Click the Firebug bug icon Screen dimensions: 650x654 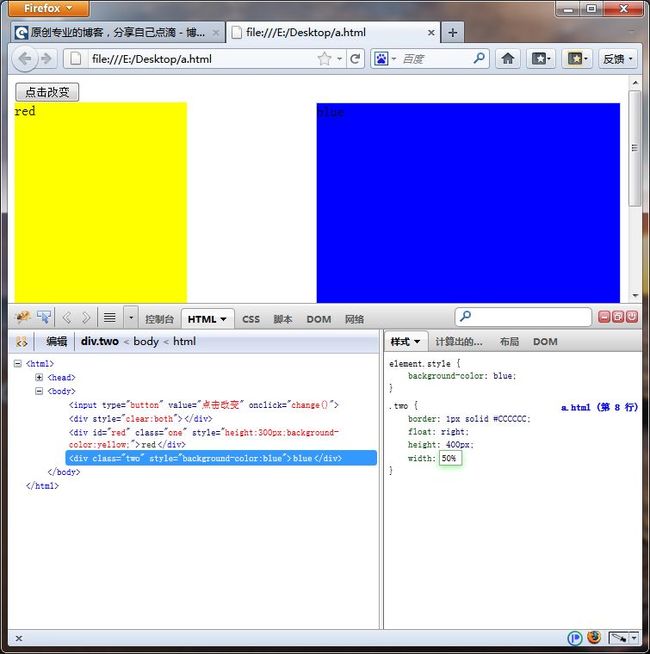pyautogui.click(x=23, y=317)
